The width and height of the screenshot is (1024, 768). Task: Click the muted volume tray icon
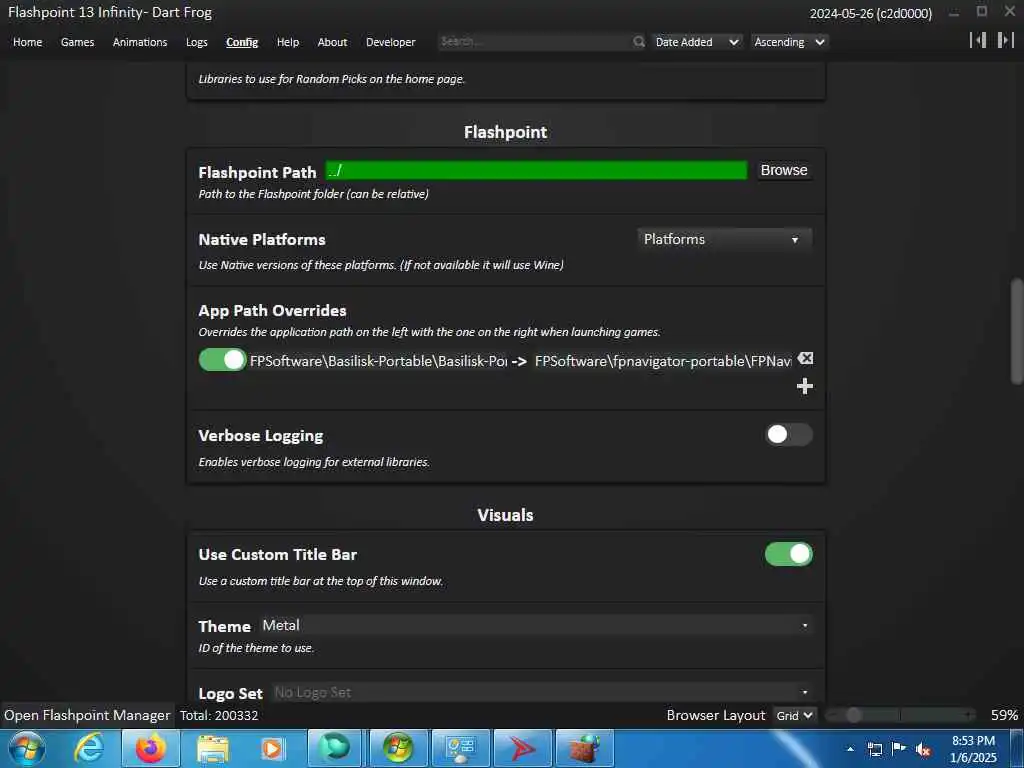click(x=923, y=749)
